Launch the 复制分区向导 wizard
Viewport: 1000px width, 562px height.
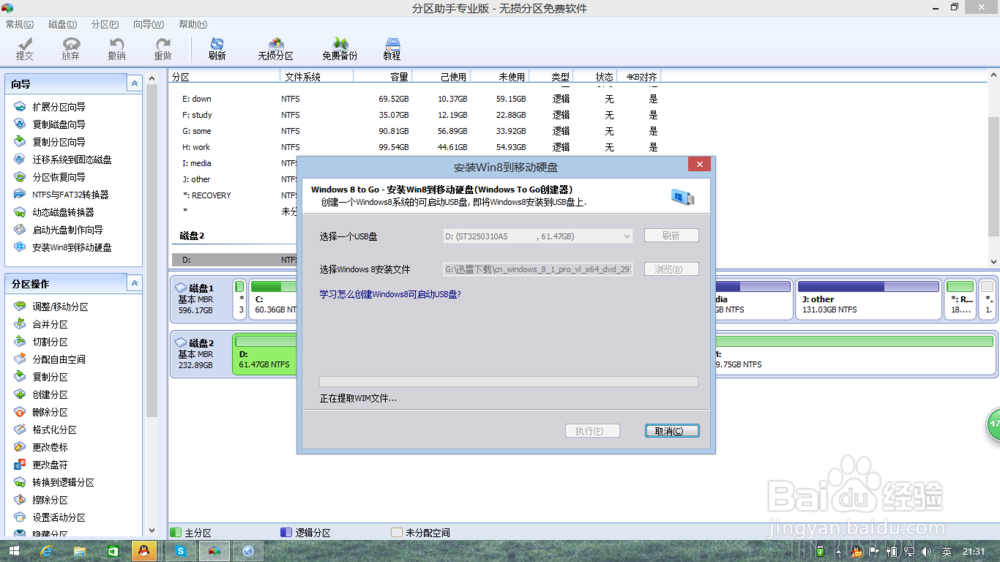point(59,142)
